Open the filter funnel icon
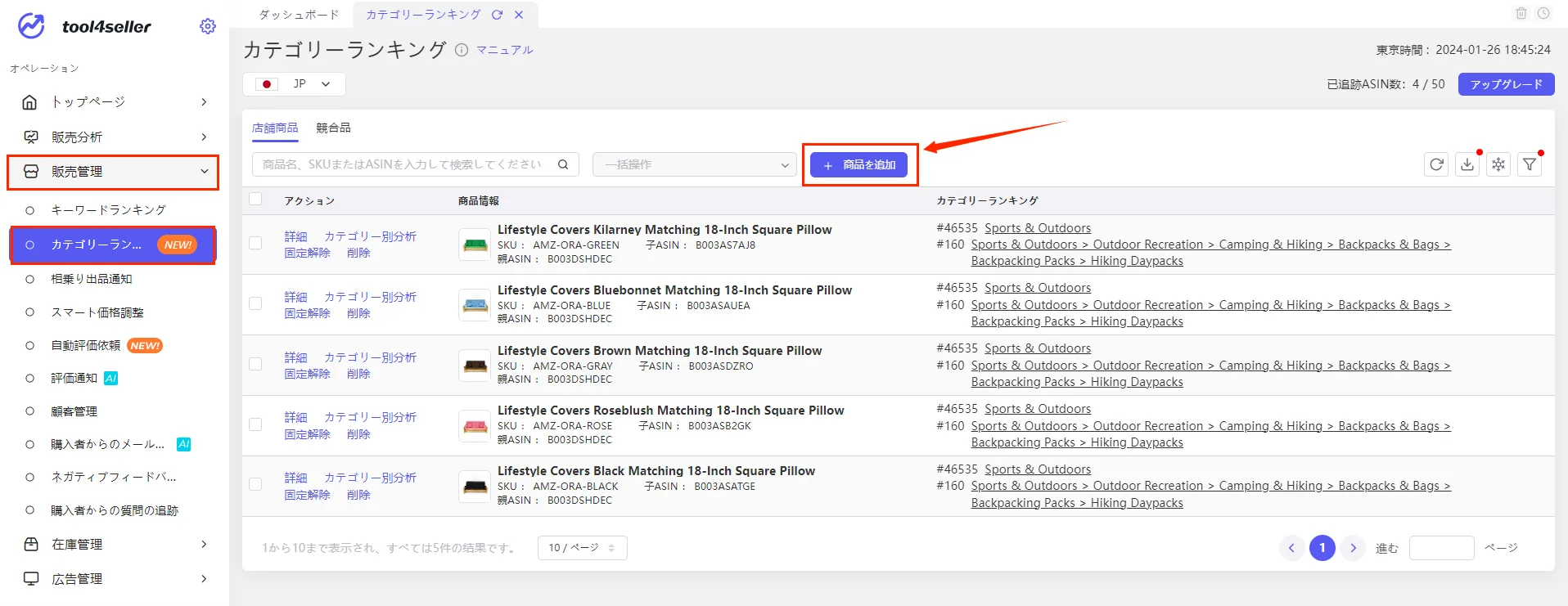This screenshot has height=606, width=1568. point(1530,164)
